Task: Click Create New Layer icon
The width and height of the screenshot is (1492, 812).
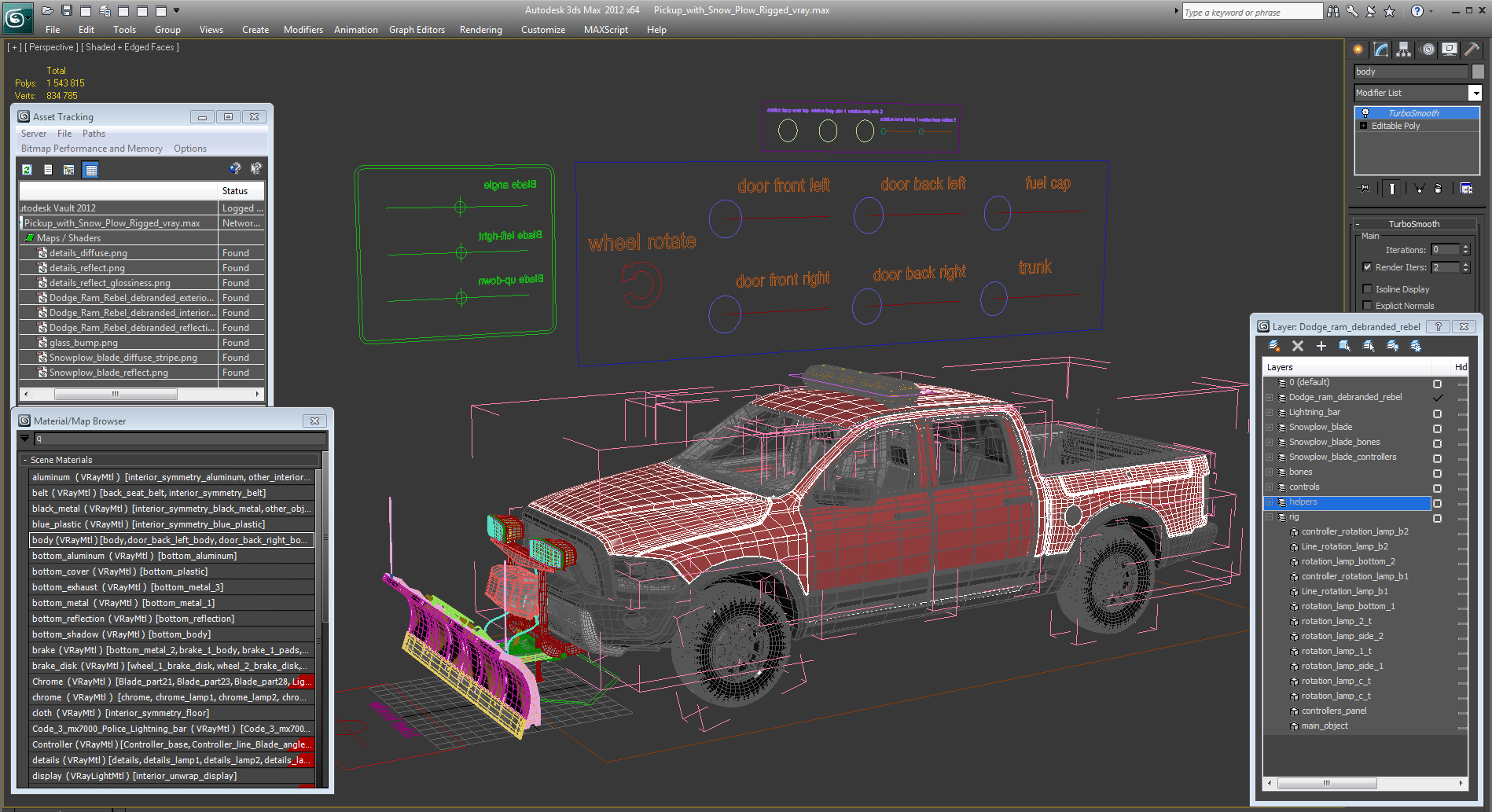Action: 1274,346
